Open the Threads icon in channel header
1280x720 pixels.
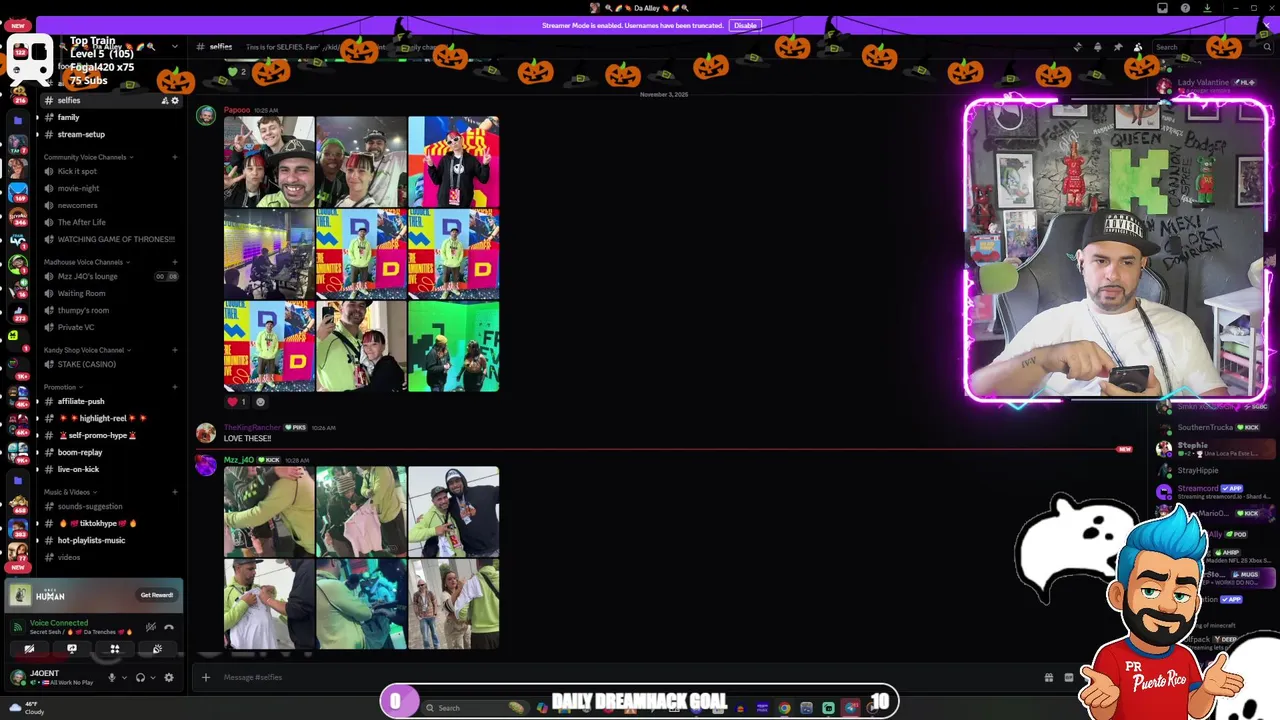click(x=1077, y=47)
